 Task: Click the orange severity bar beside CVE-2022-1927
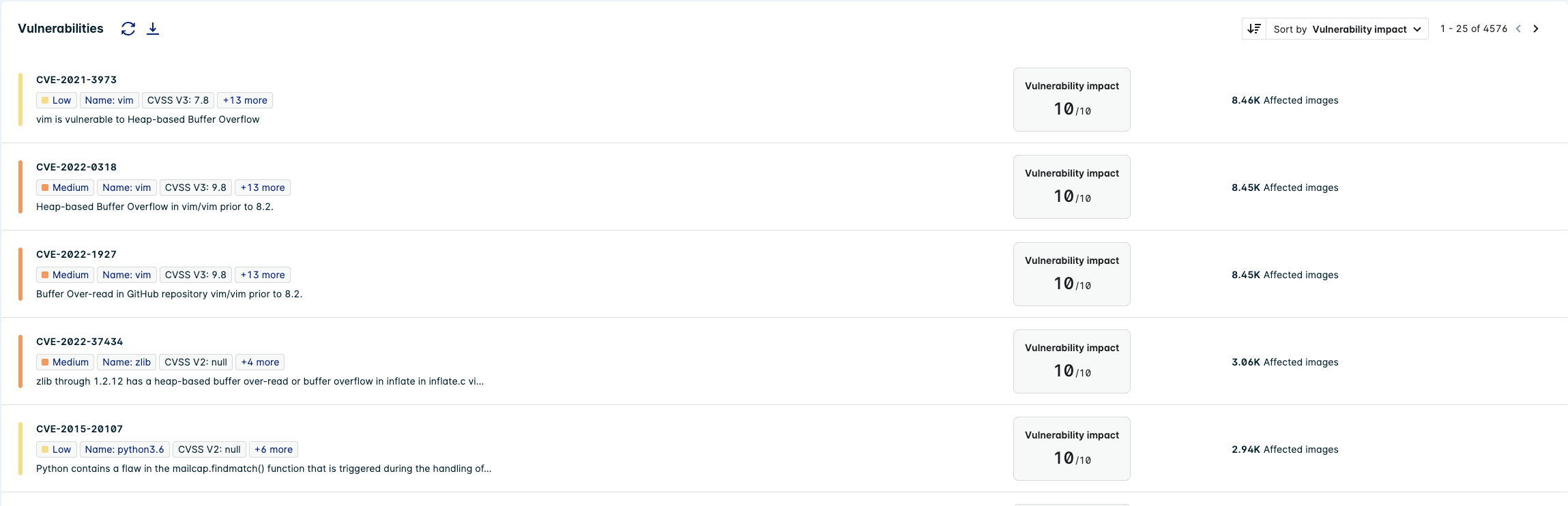point(20,273)
